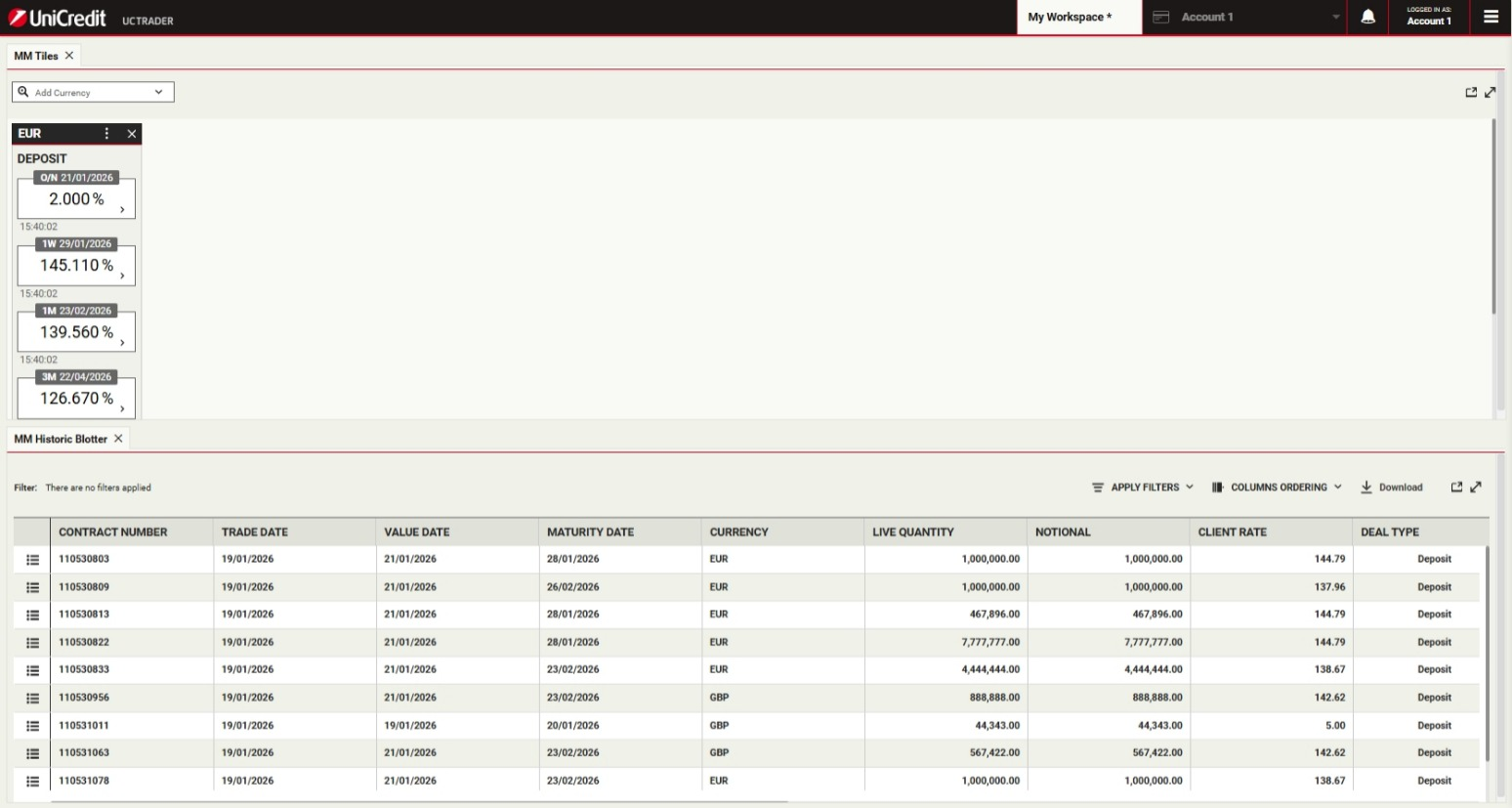Click the EUR tile three-dot options icon
1512x808 pixels.
pos(107,134)
